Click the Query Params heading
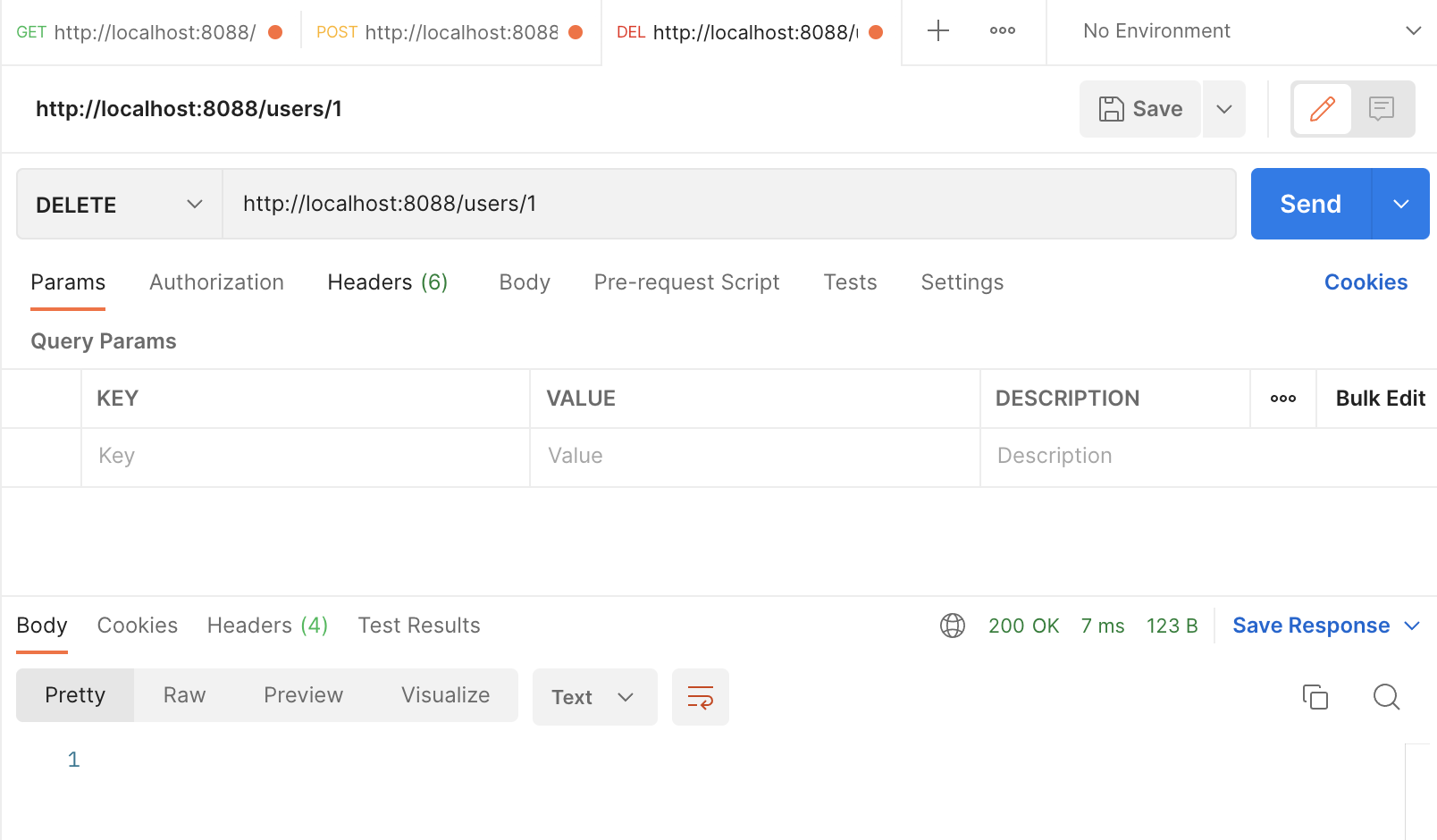 (104, 341)
